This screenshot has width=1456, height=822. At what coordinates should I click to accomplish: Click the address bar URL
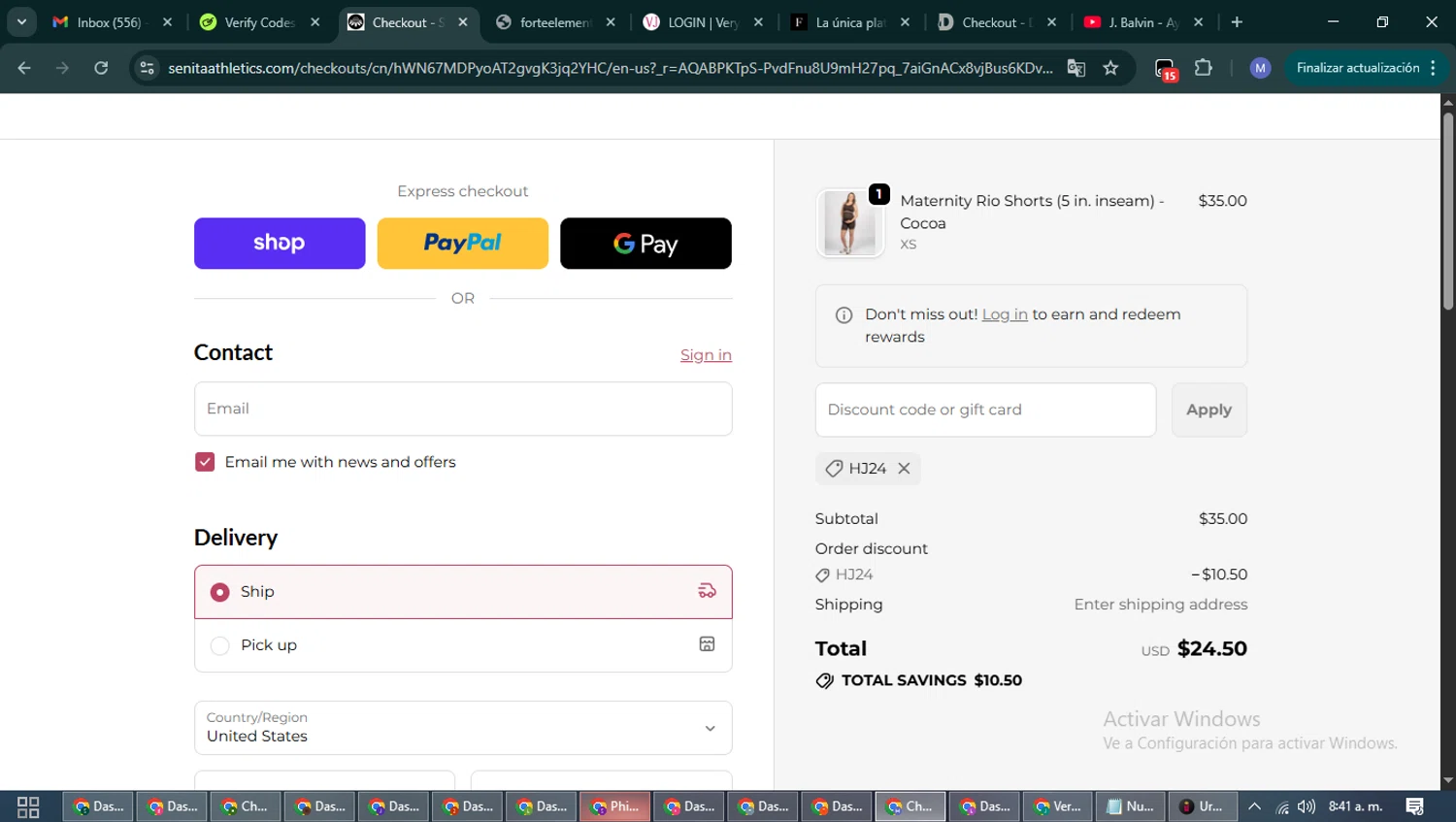point(610,68)
